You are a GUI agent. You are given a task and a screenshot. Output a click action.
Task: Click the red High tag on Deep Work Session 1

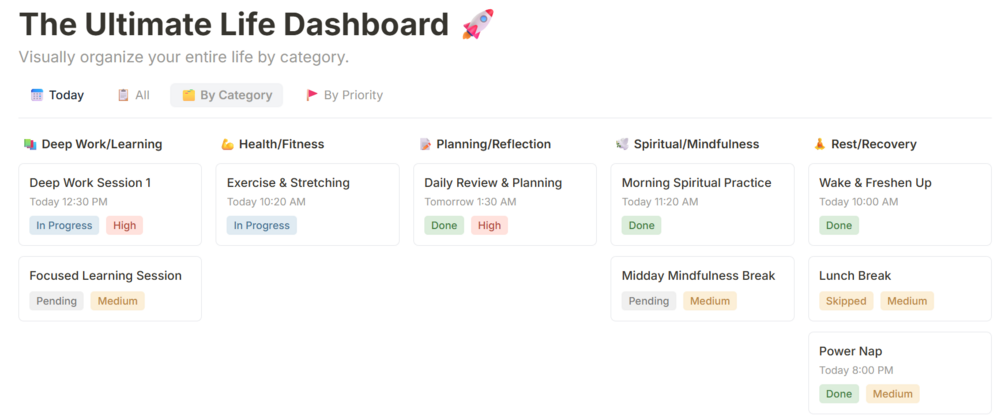point(125,226)
